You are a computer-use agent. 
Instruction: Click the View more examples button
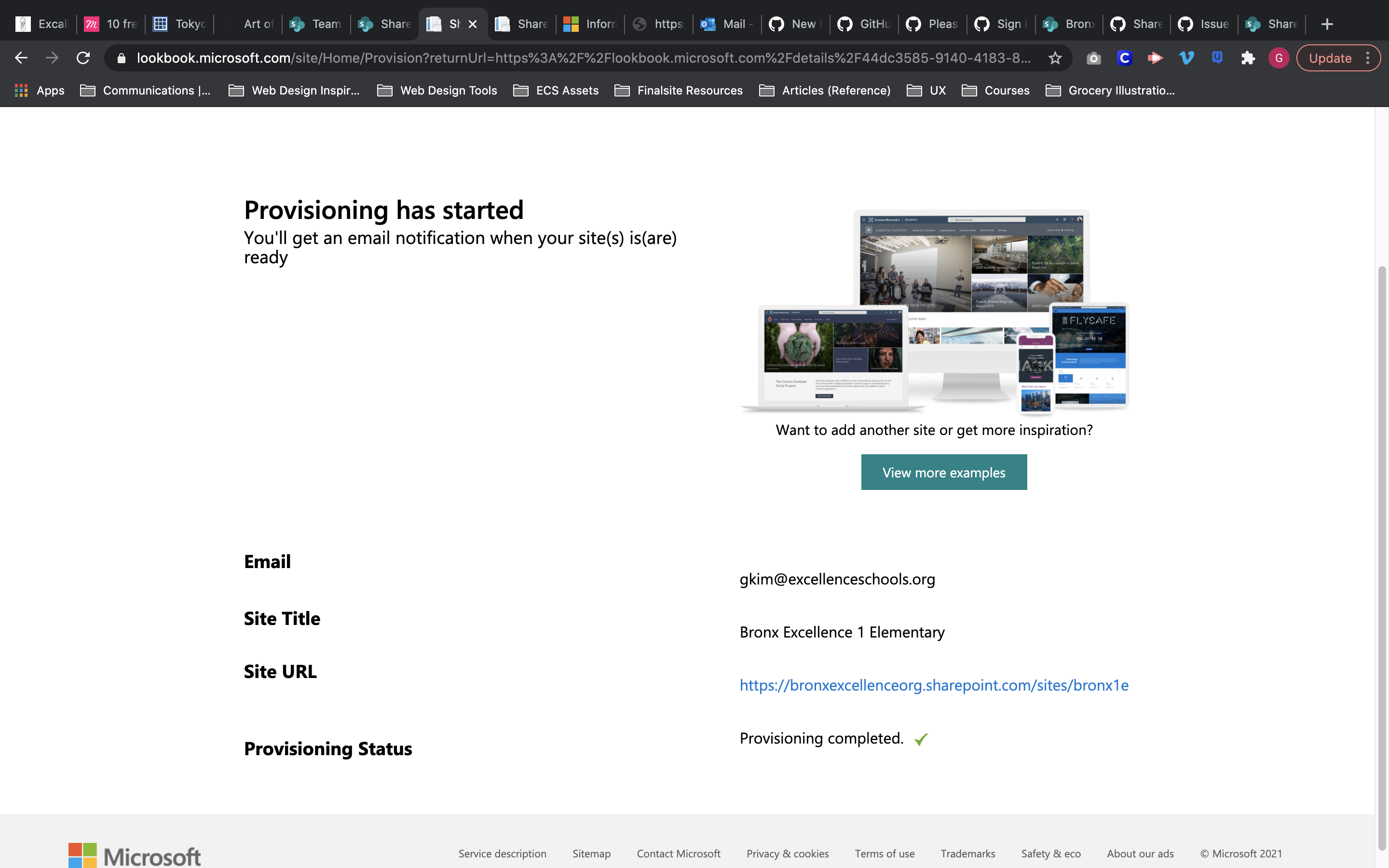click(x=943, y=472)
